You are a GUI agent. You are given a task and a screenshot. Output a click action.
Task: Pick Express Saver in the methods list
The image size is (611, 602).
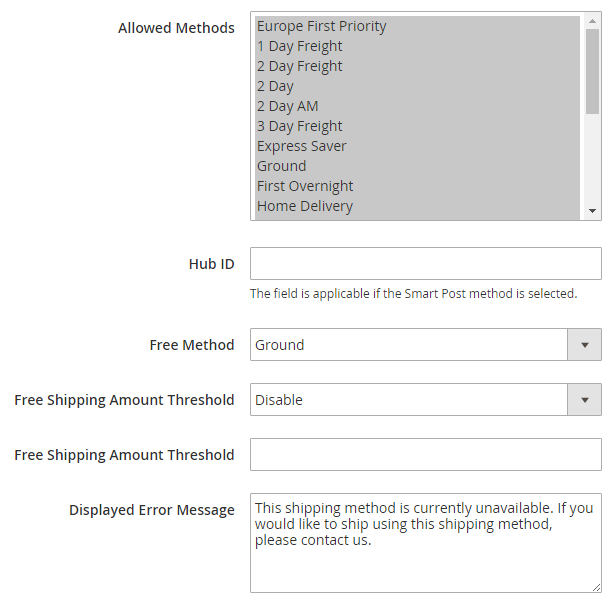click(x=301, y=146)
